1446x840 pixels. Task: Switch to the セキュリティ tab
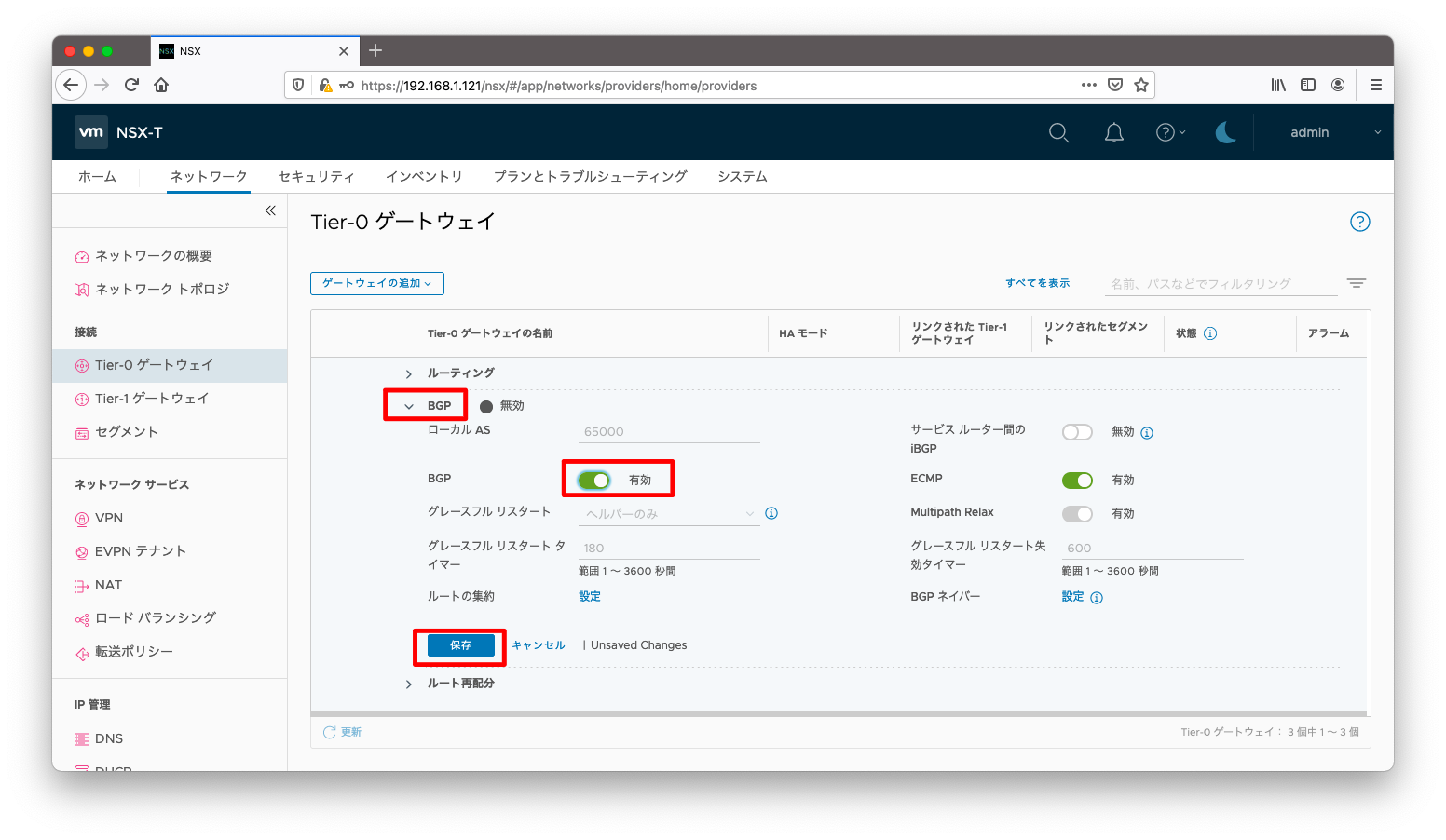click(317, 176)
